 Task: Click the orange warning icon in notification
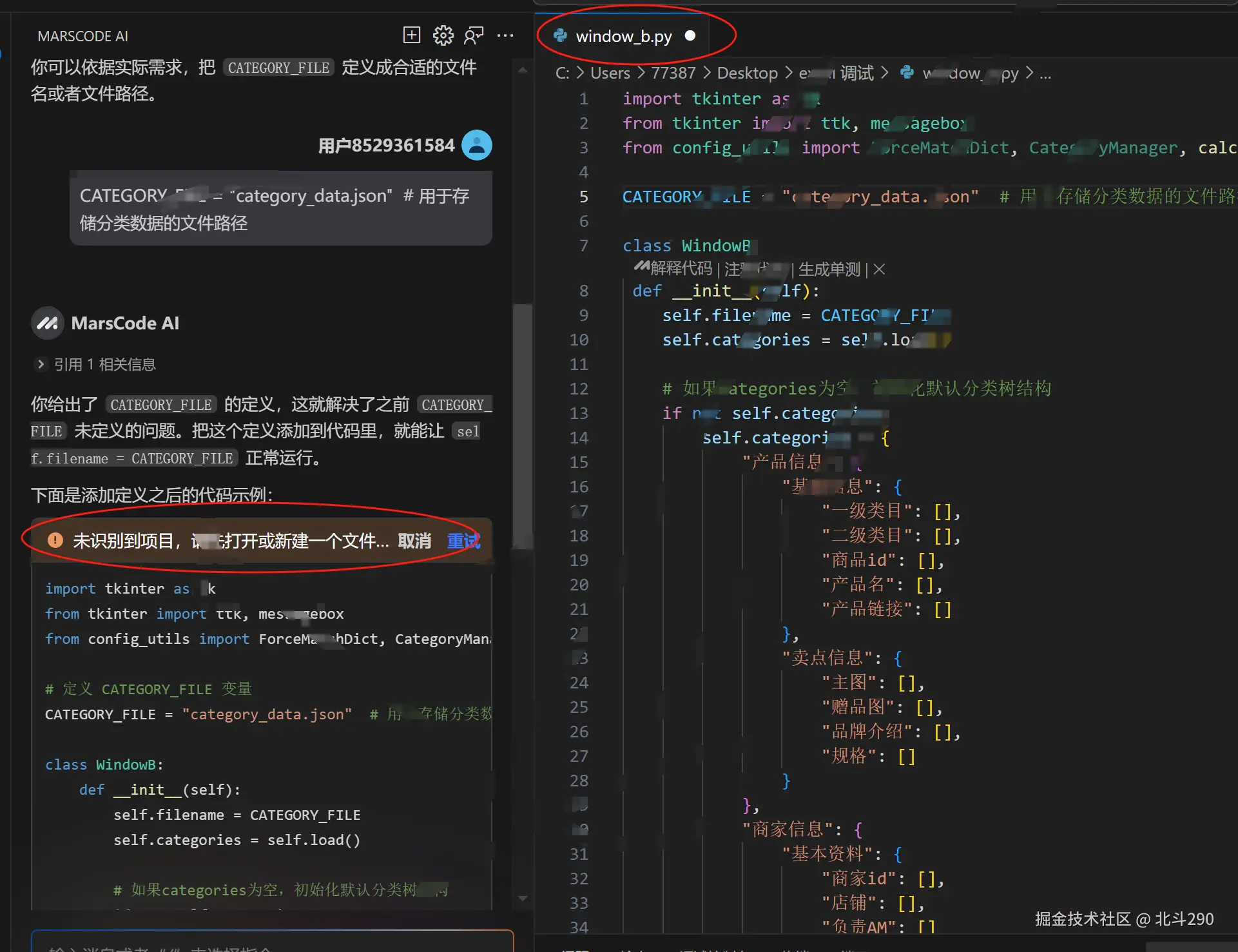coord(55,540)
